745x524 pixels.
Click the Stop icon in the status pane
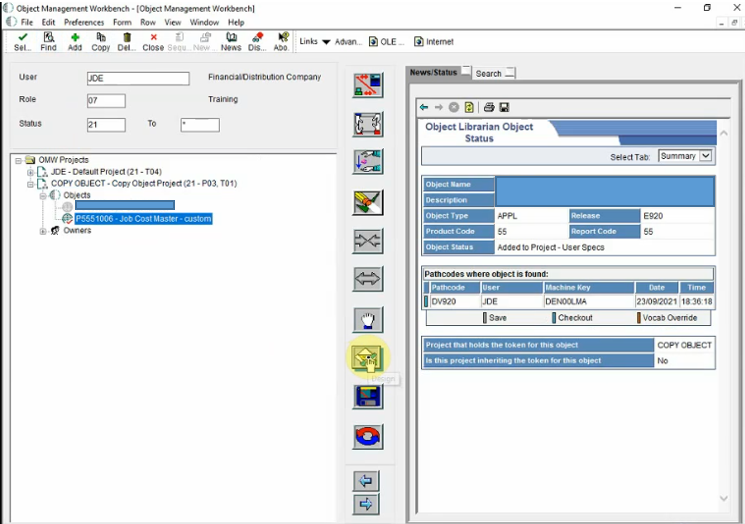tap(454, 107)
